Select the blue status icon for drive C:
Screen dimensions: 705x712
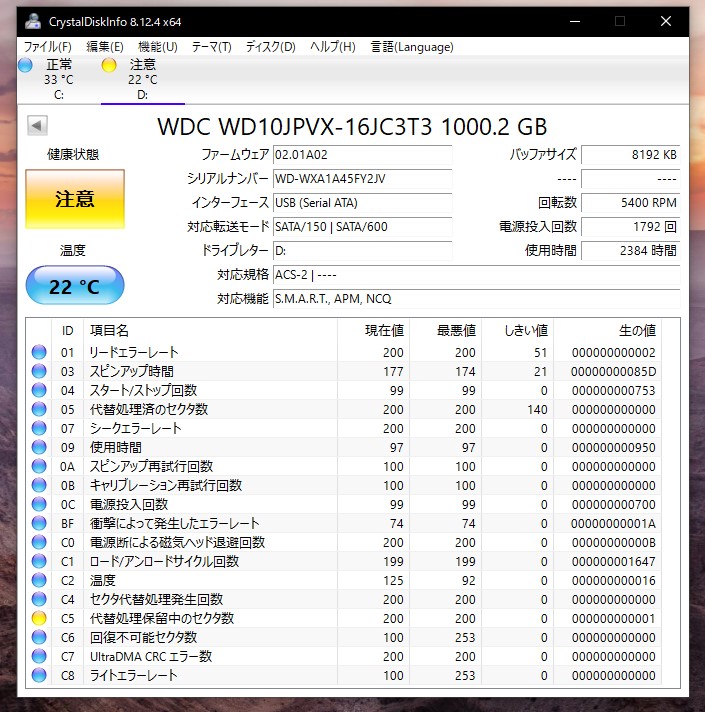click(x=25, y=65)
